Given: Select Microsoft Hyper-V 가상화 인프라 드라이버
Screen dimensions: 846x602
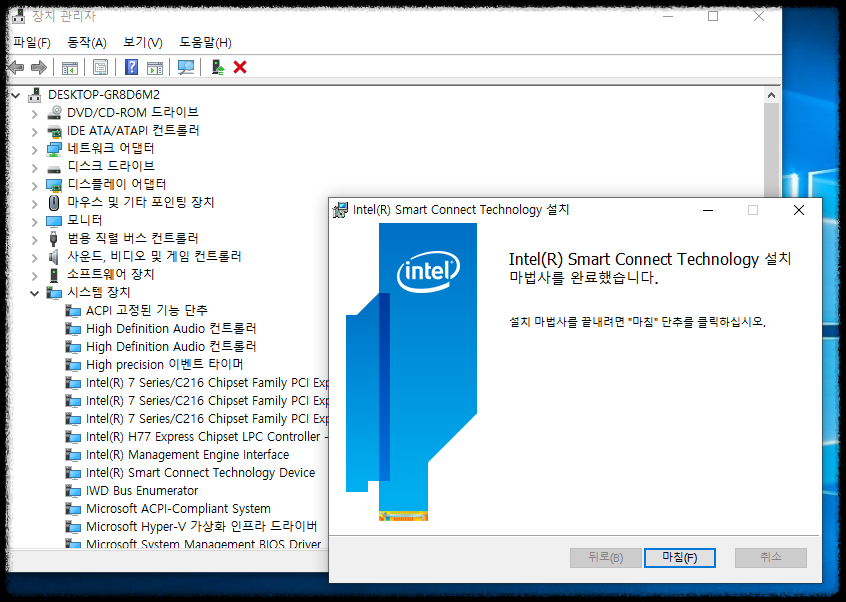Looking at the screenshot, I should [201, 526].
